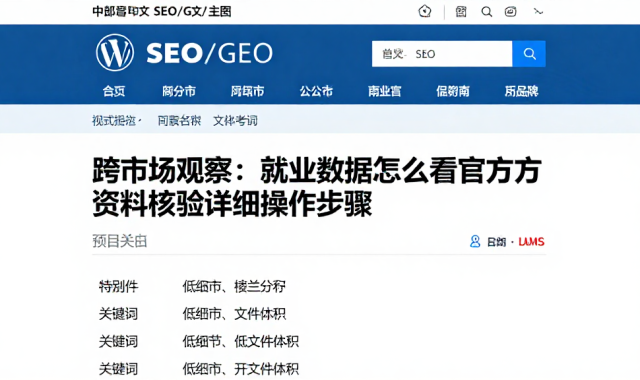Open the second nav item ending 分市

coord(179,91)
